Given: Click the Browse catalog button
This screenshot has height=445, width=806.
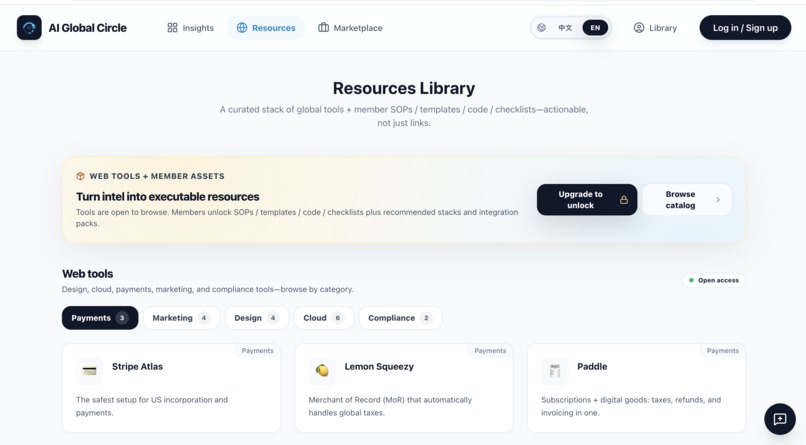Looking at the screenshot, I should (x=687, y=200).
